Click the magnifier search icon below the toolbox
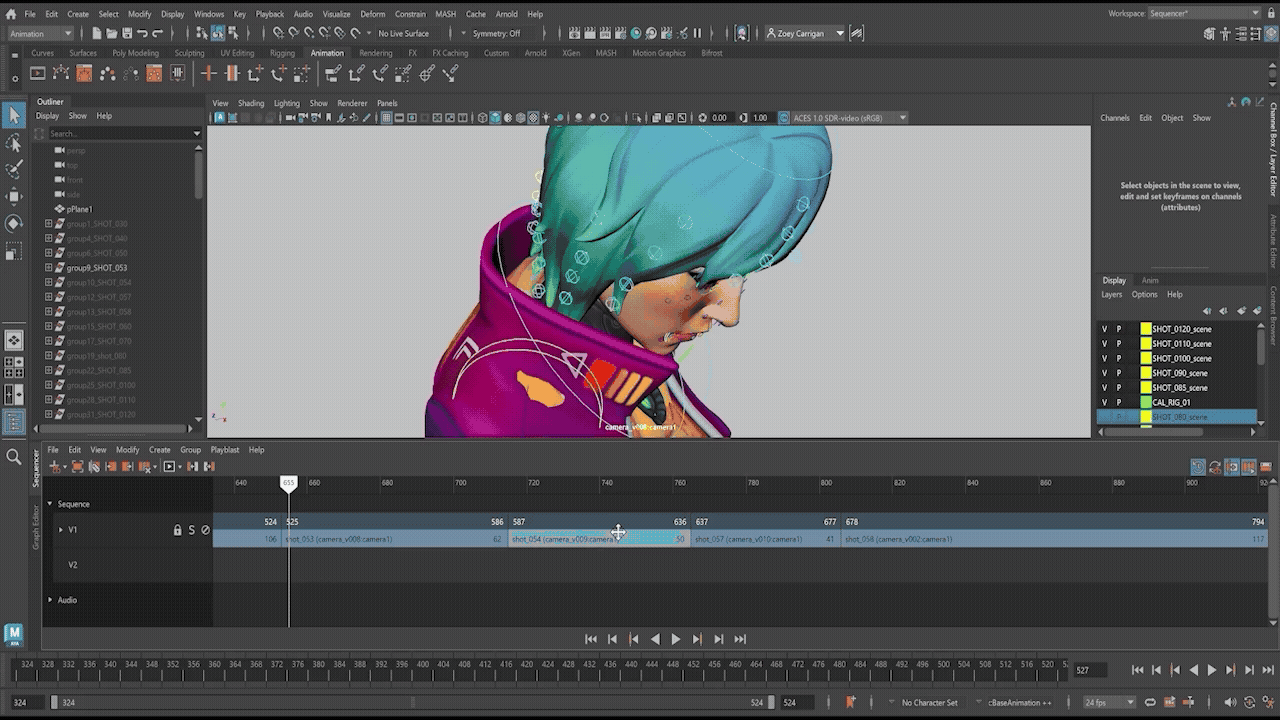 [14, 456]
